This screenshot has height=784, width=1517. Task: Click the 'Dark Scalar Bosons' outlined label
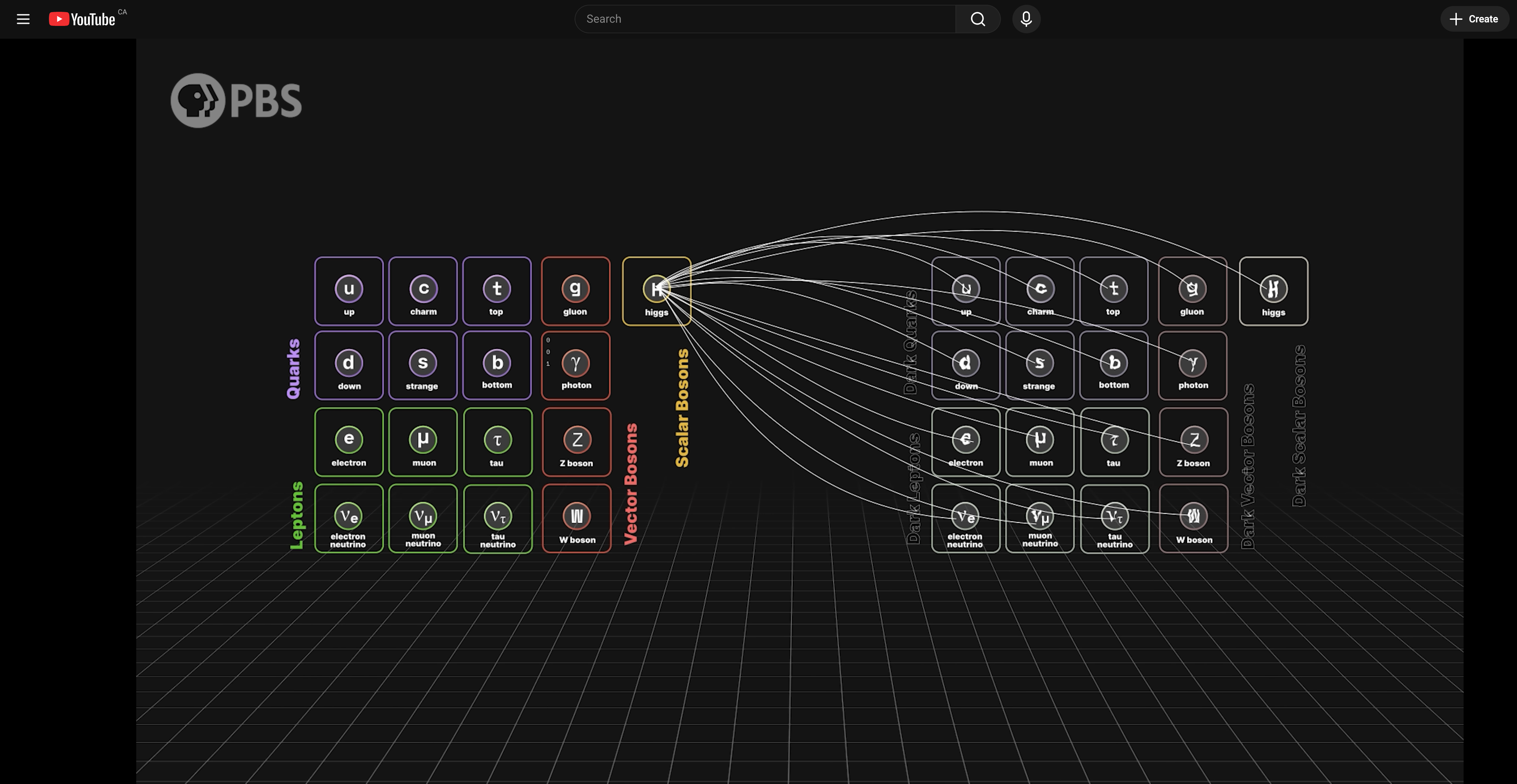point(1299,425)
